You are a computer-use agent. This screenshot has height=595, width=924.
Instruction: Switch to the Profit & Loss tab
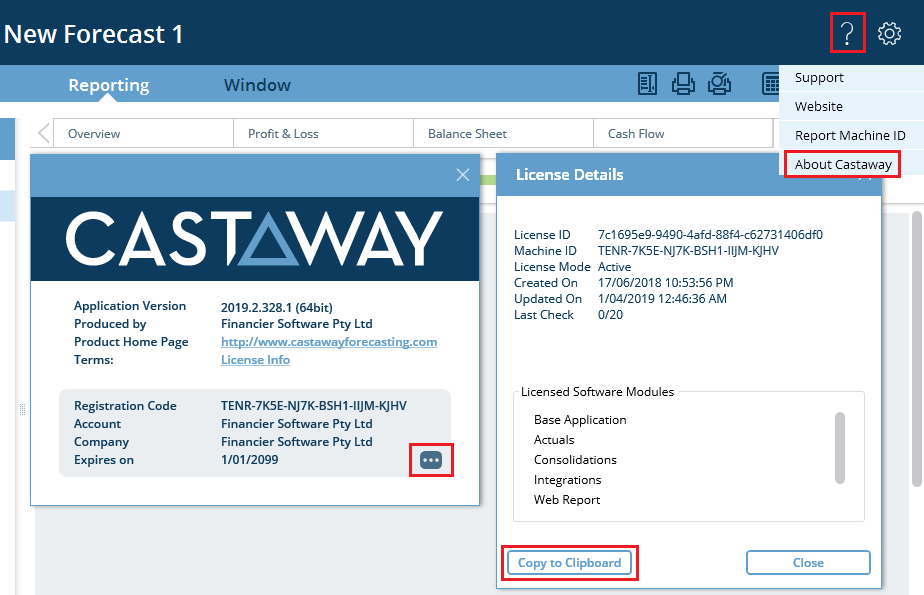pos(283,134)
